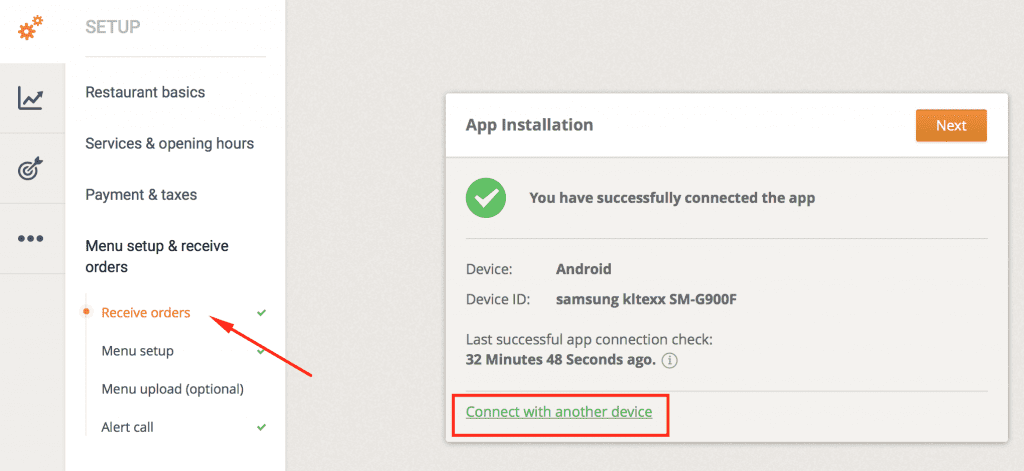Click the green success checkmark circle
The image size is (1024, 471).
point(486,198)
